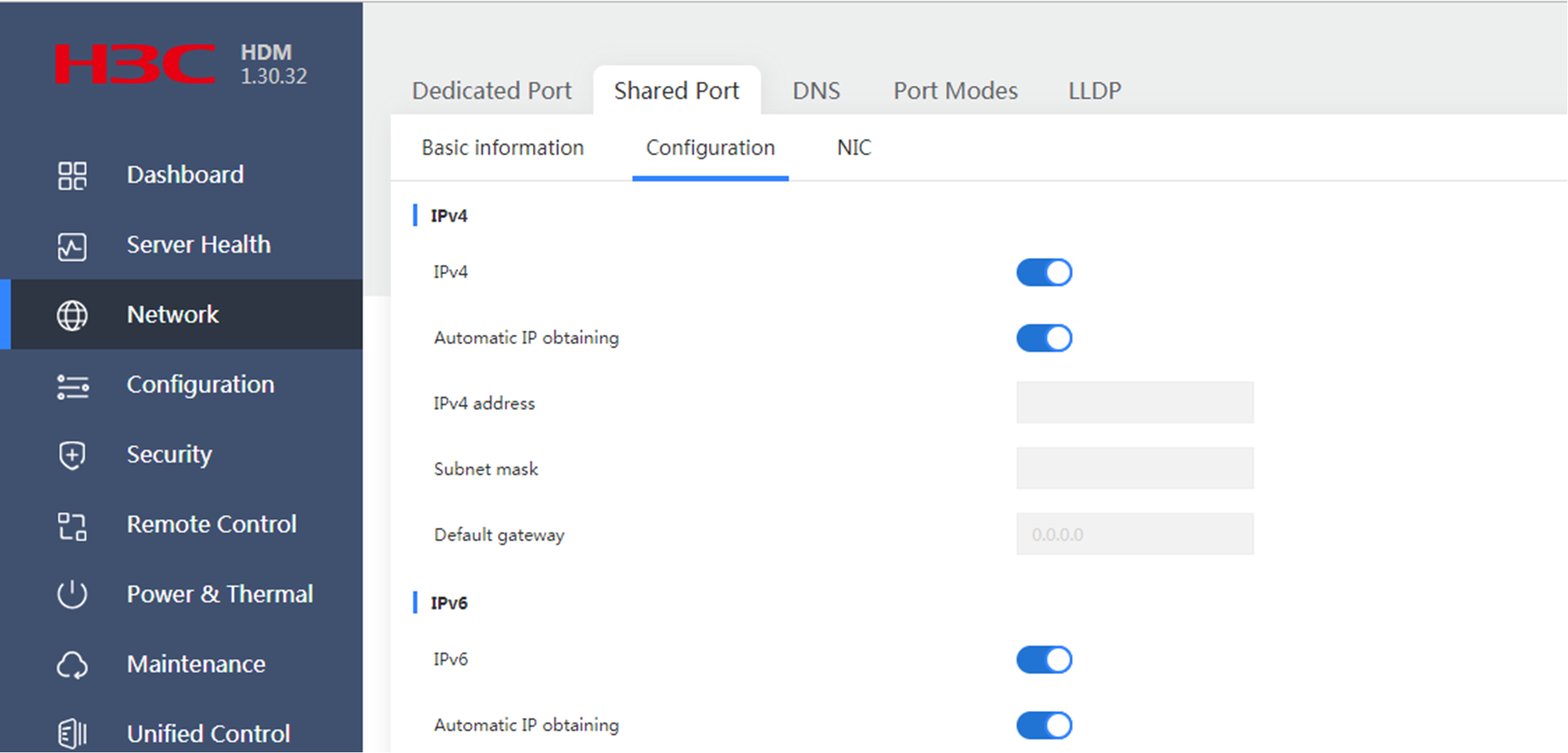
Task: Turn off IPv6 Automatic IP obtaining
Action: 1043,725
